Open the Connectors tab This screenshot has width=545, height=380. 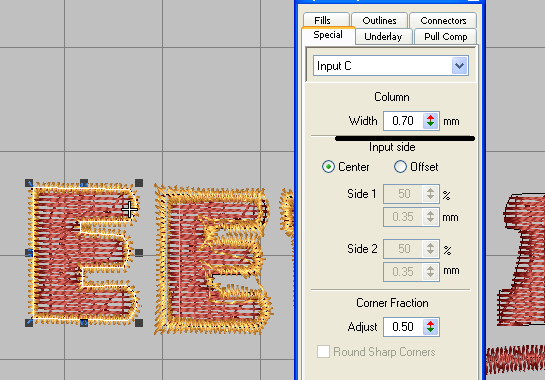(443, 21)
